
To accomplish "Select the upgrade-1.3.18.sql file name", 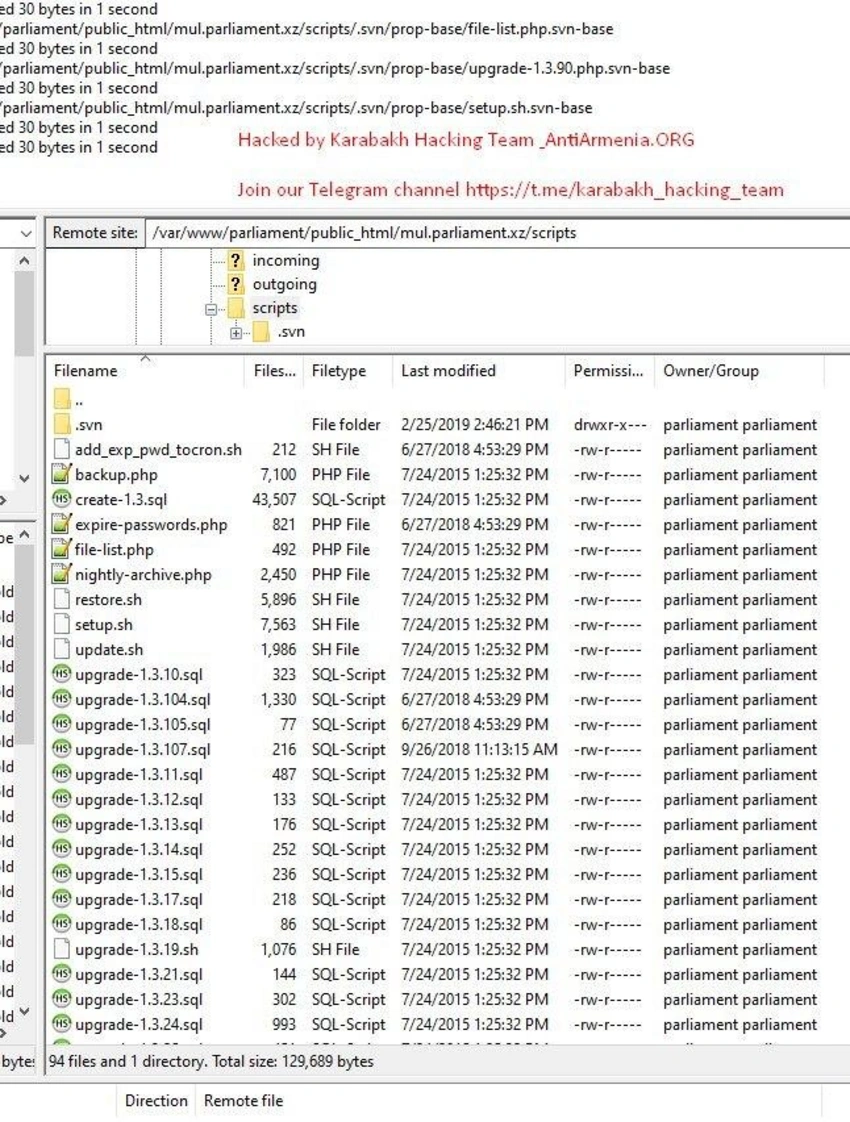I will [139, 925].
